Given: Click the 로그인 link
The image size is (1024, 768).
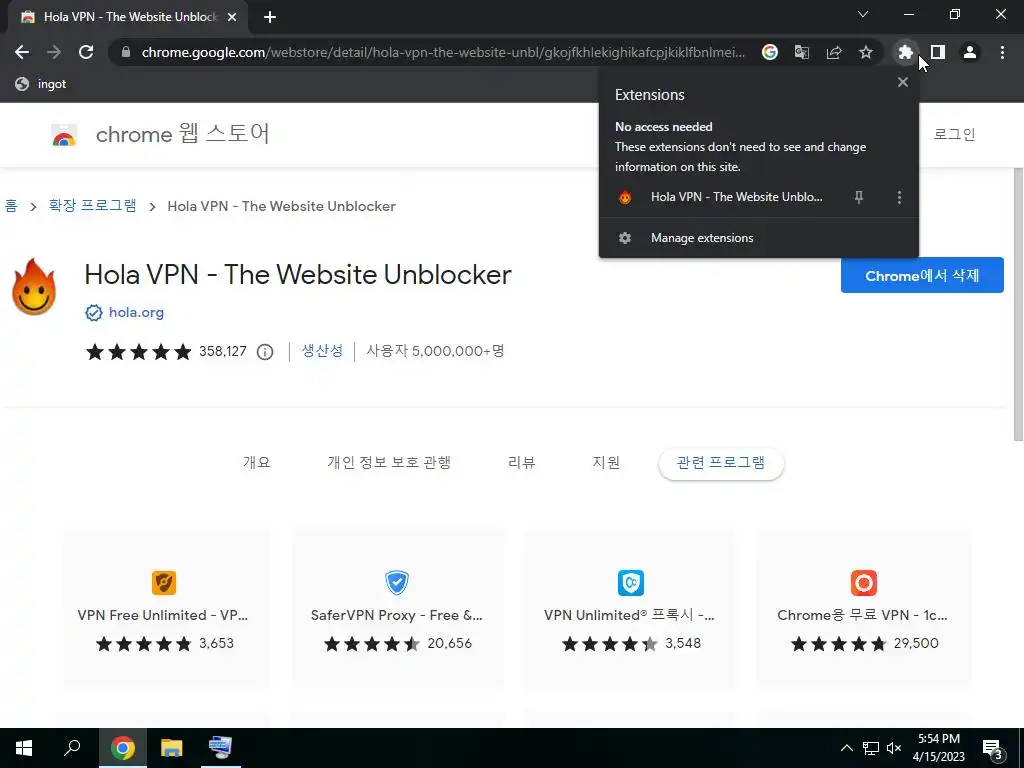Looking at the screenshot, I should 954,135.
